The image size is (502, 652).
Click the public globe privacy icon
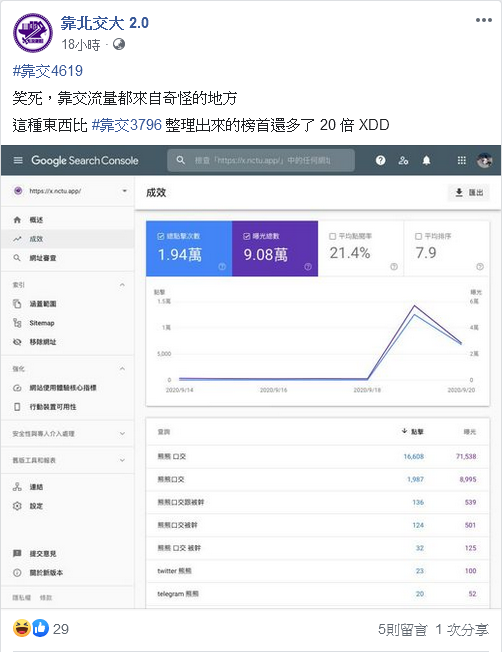click(x=119, y=44)
